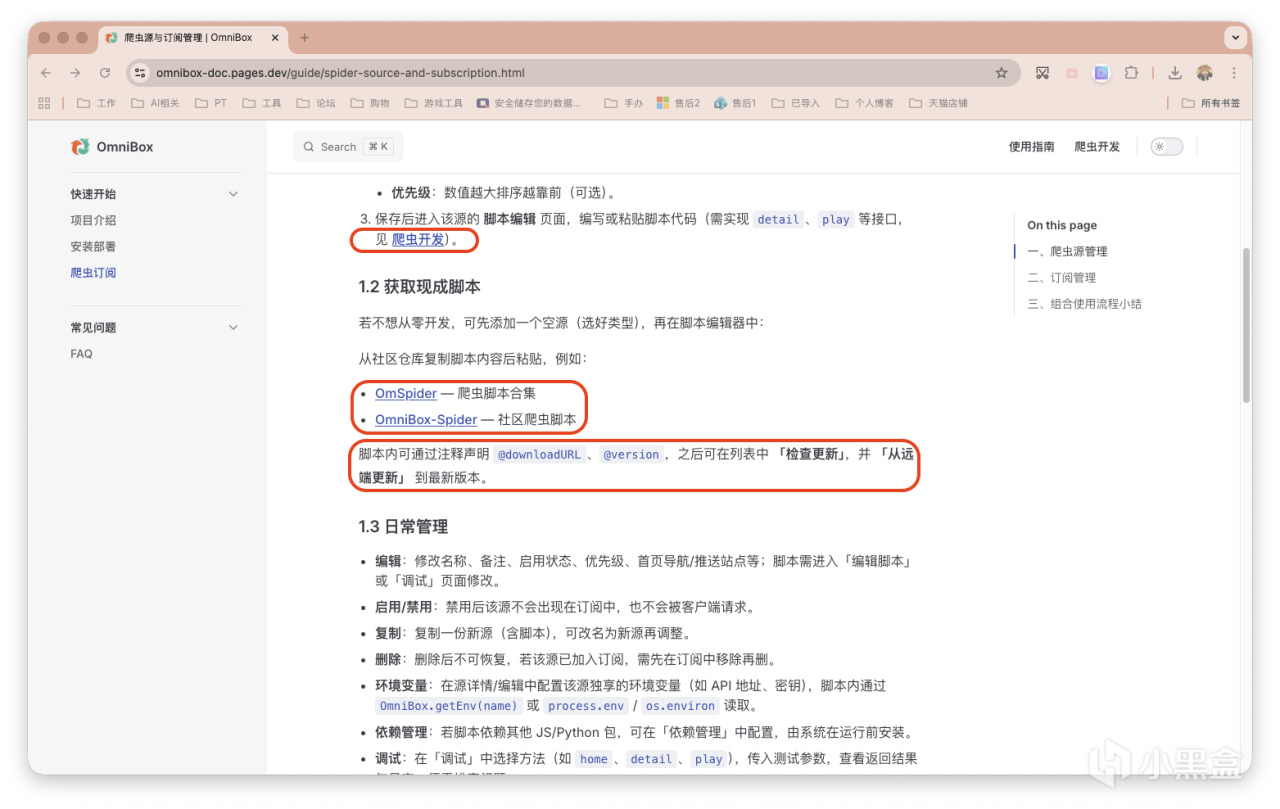This screenshot has width=1280, height=809.
Task: Click the process.env code tag
Action: pyautogui.click(x=586, y=705)
